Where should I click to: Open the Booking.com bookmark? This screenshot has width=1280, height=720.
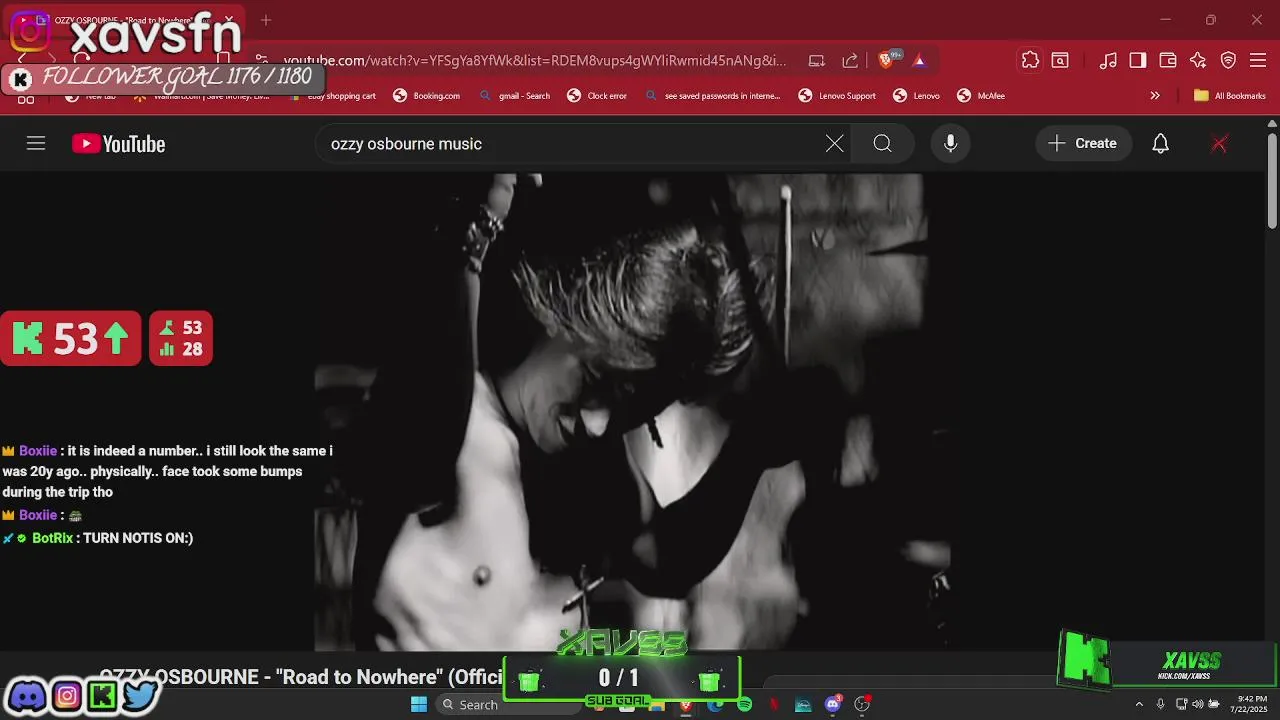[x=426, y=96]
